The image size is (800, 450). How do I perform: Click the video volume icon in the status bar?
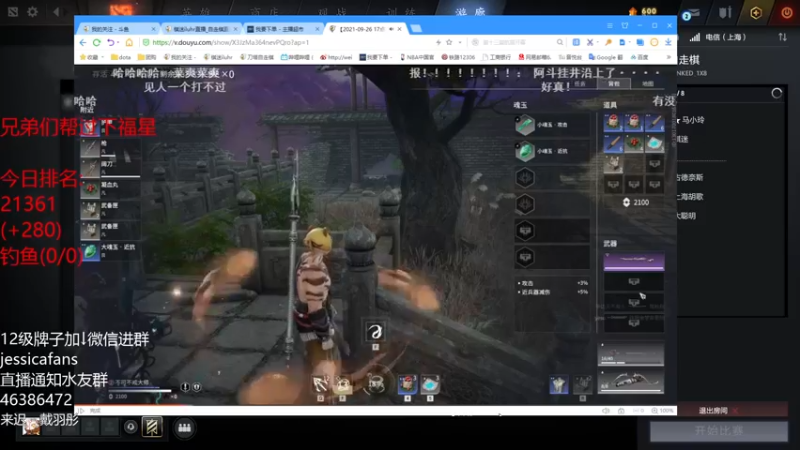pos(606,411)
